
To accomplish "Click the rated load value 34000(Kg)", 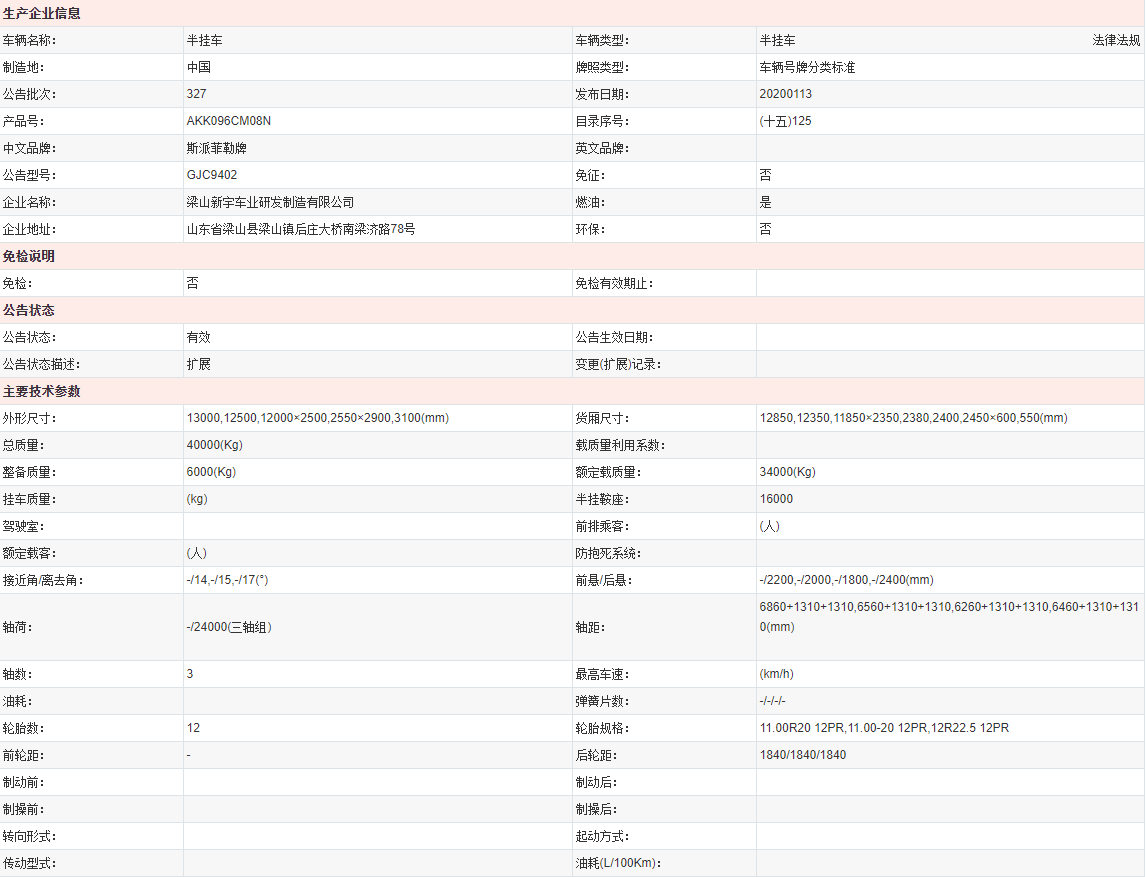I will (787, 472).
